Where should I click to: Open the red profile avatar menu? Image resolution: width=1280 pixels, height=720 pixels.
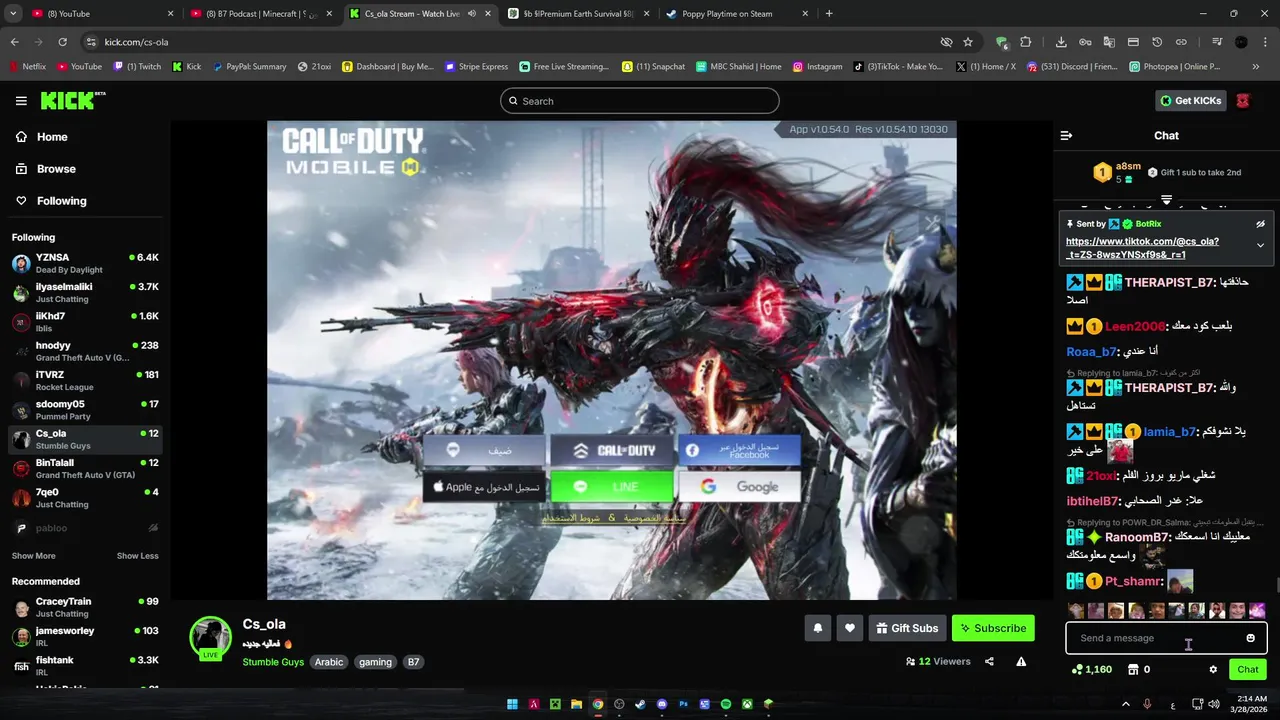click(x=1243, y=101)
